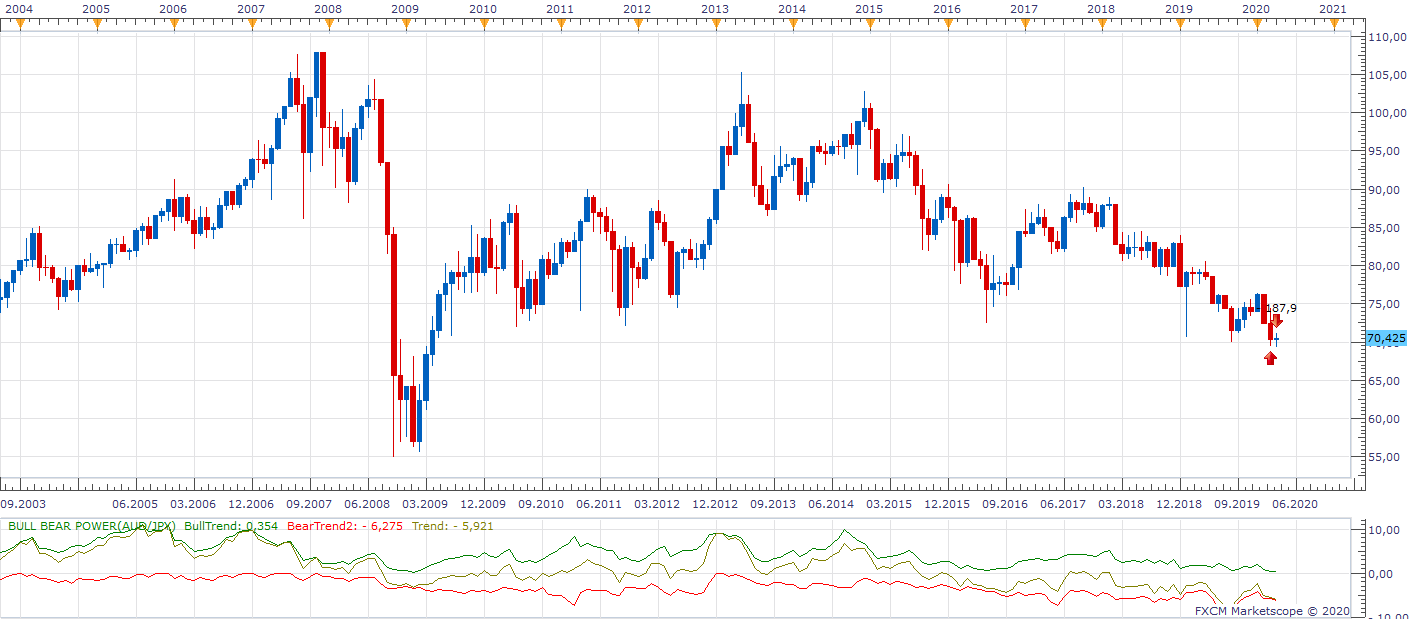Click the 12.2018 date axis label
The image size is (1423, 619).
[x=1179, y=505]
